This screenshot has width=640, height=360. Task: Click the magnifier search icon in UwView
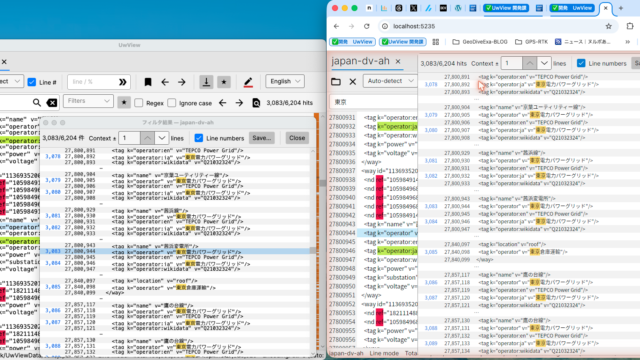pos(37,102)
